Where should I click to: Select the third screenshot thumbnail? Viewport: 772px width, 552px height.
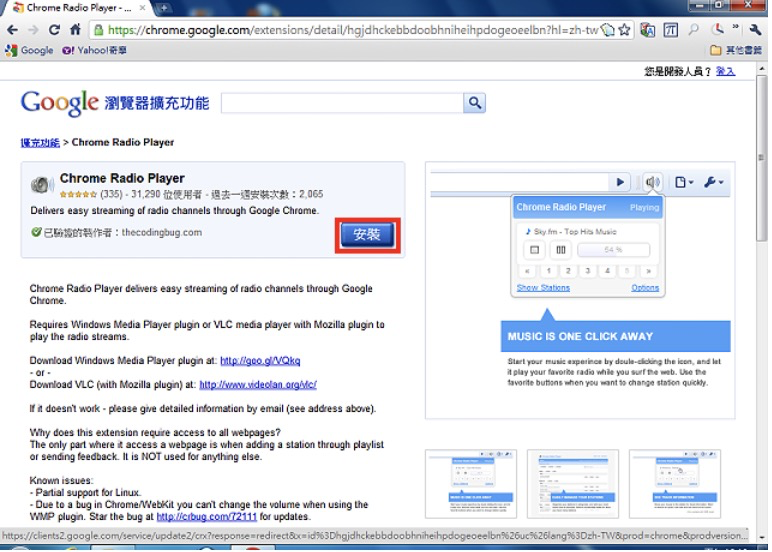[675, 484]
